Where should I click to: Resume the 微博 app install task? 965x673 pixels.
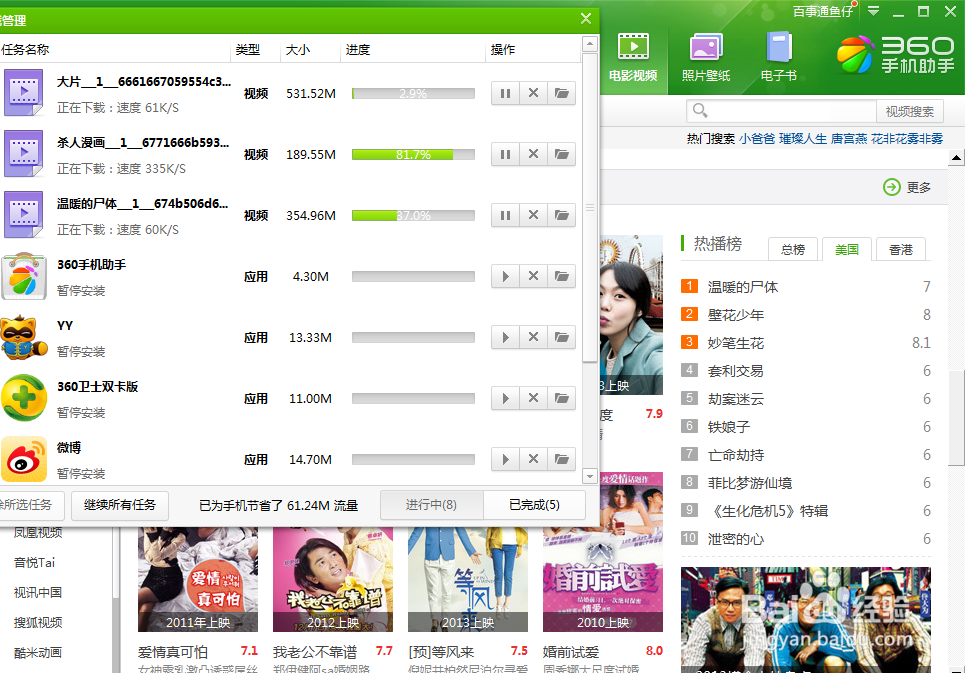pyautogui.click(x=505, y=459)
